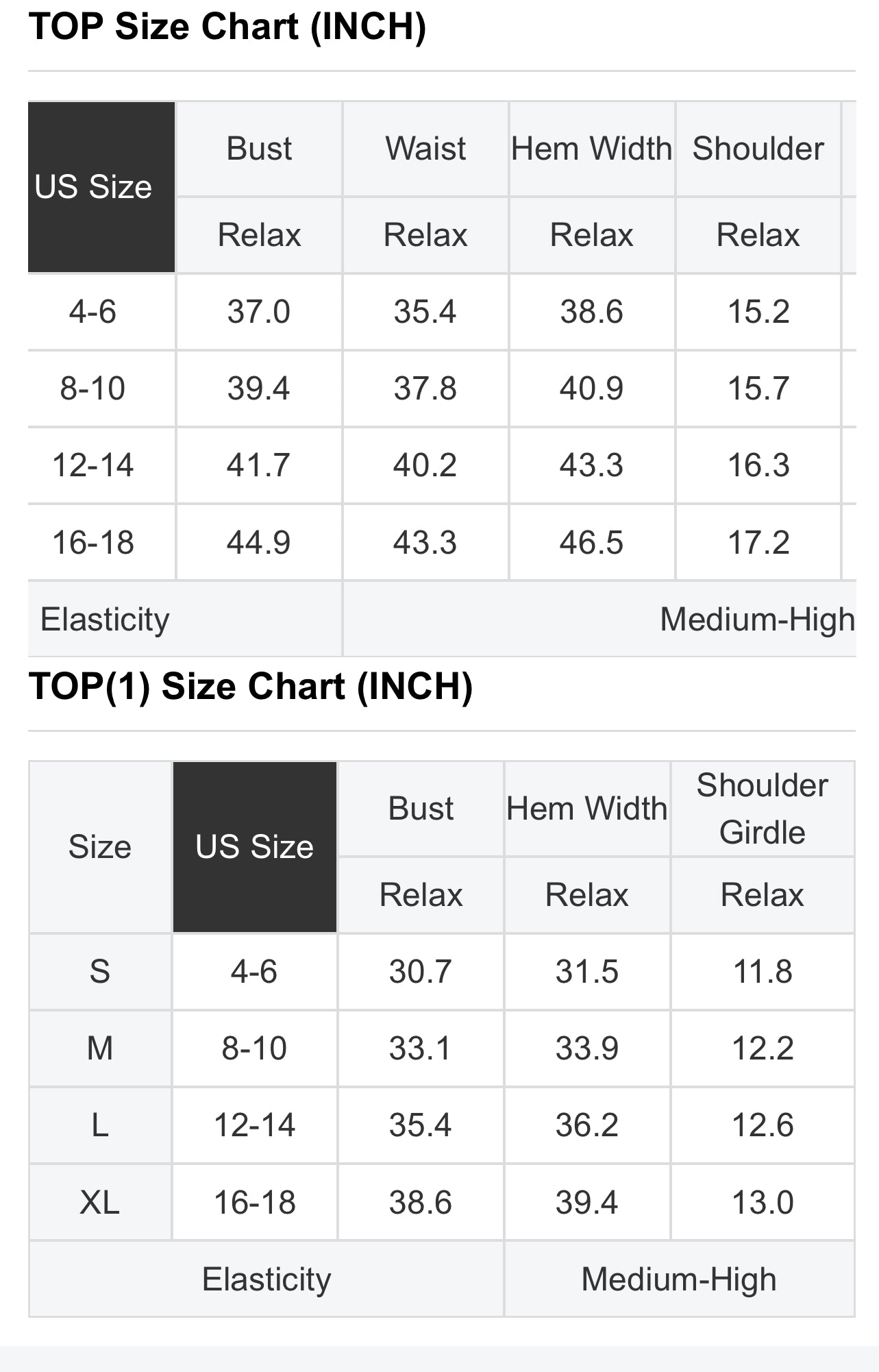Select the 36.2 hem width for size L
Image resolution: width=879 pixels, height=1372 pixels.
pos(586,1125)
